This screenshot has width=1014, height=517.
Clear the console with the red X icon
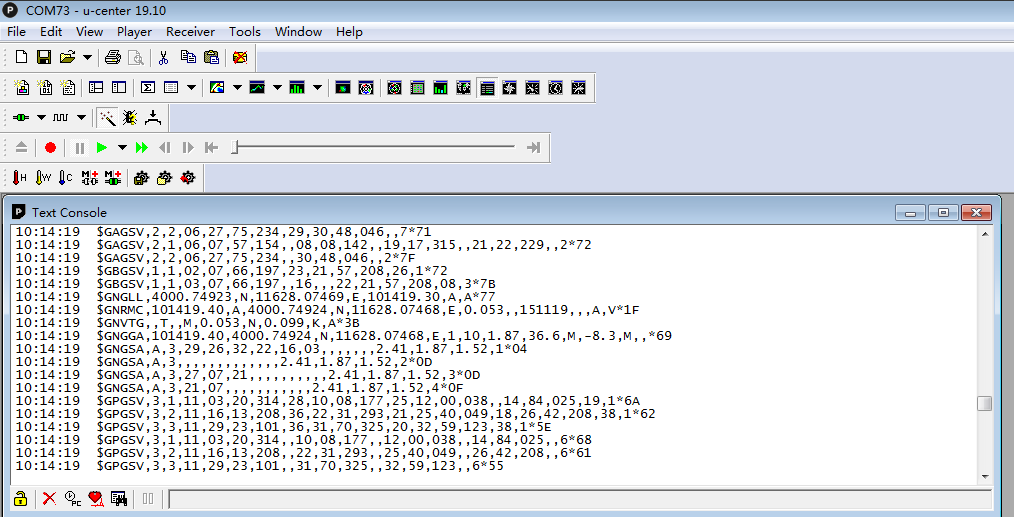point(49,498)
